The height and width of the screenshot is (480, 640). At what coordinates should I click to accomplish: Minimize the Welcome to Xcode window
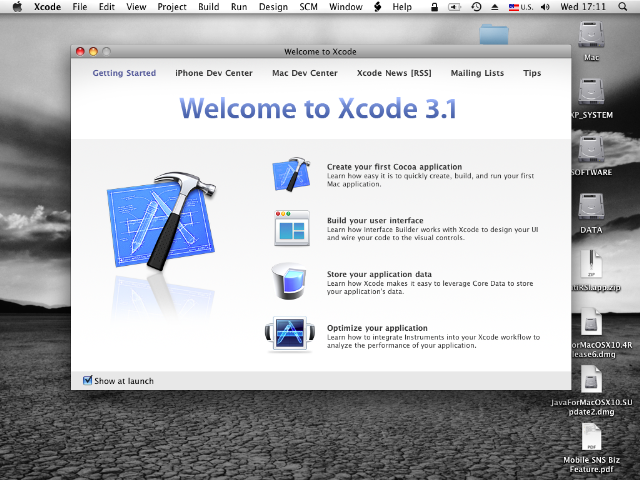(93, 51)
